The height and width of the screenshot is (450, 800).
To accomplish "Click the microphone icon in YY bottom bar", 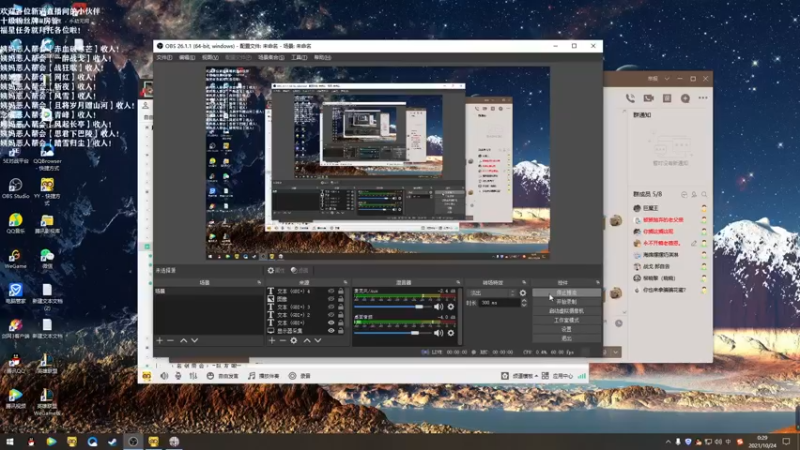I will point(178,376).
